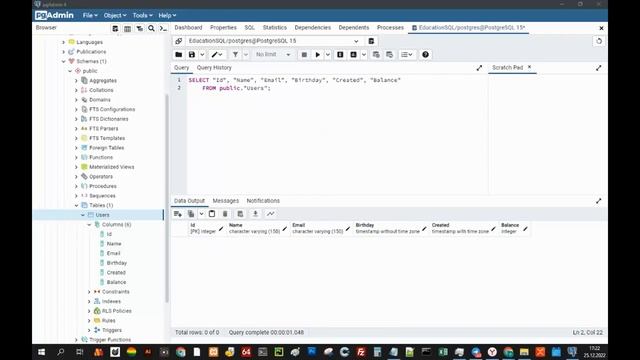Open file icon in query toolbar
Screen dimensions: 640x360
click(178, 55)
